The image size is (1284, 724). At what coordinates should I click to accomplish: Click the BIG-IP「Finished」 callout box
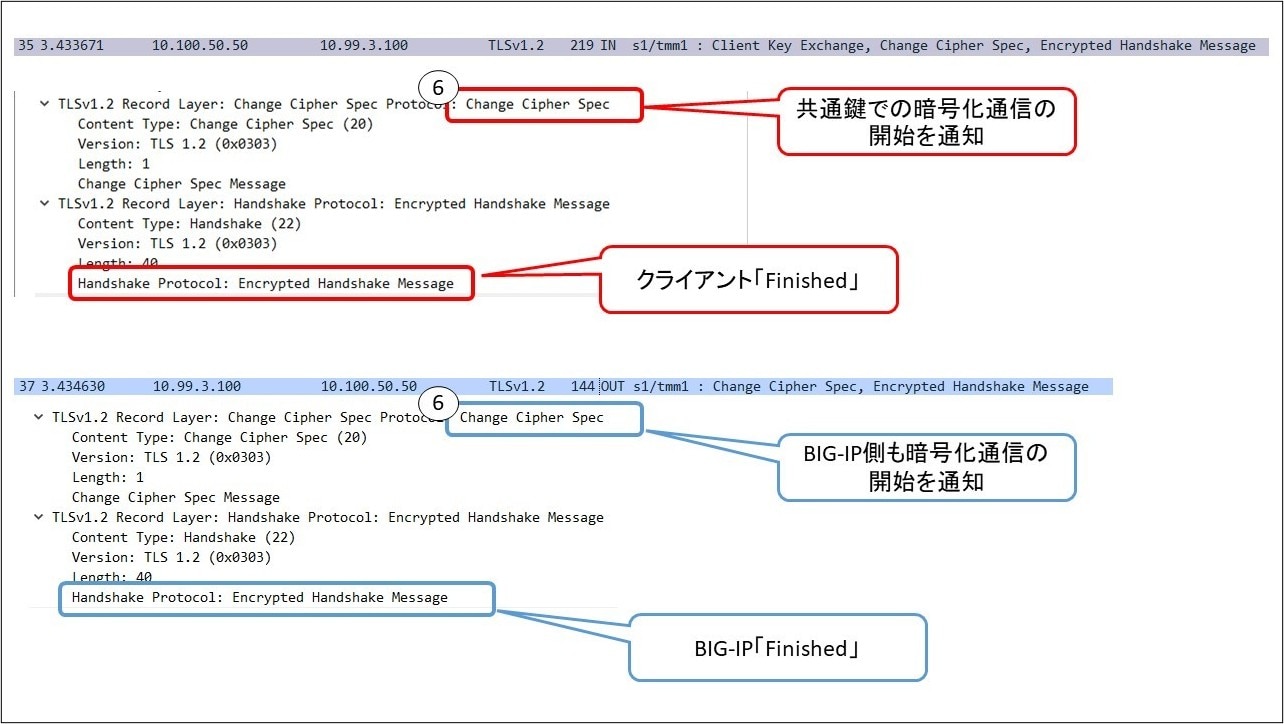click(777, 648)
